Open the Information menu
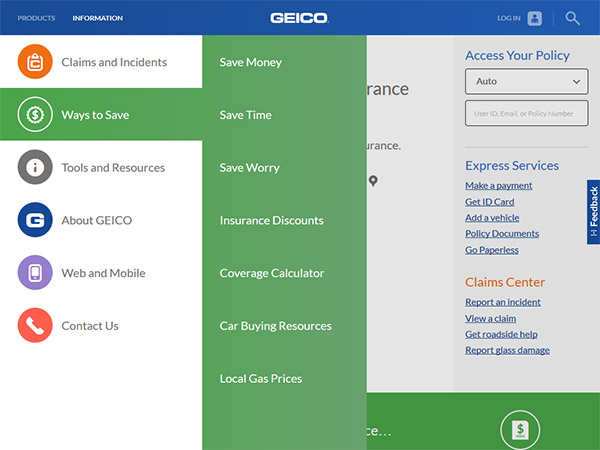Screen dimensions: 600x450 [98, 18]
